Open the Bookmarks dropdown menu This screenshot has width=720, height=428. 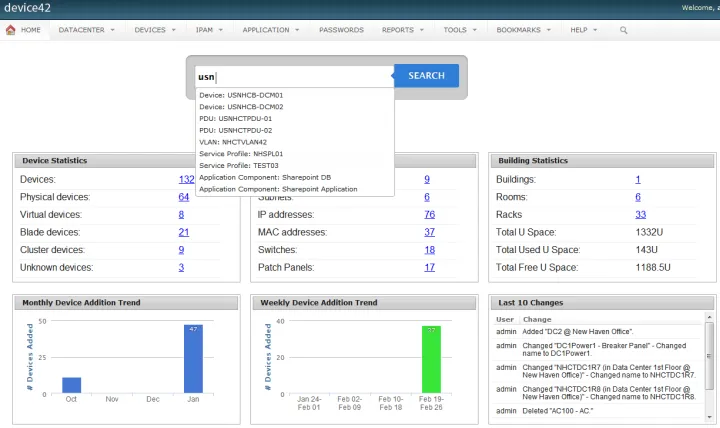click(523, 30)
